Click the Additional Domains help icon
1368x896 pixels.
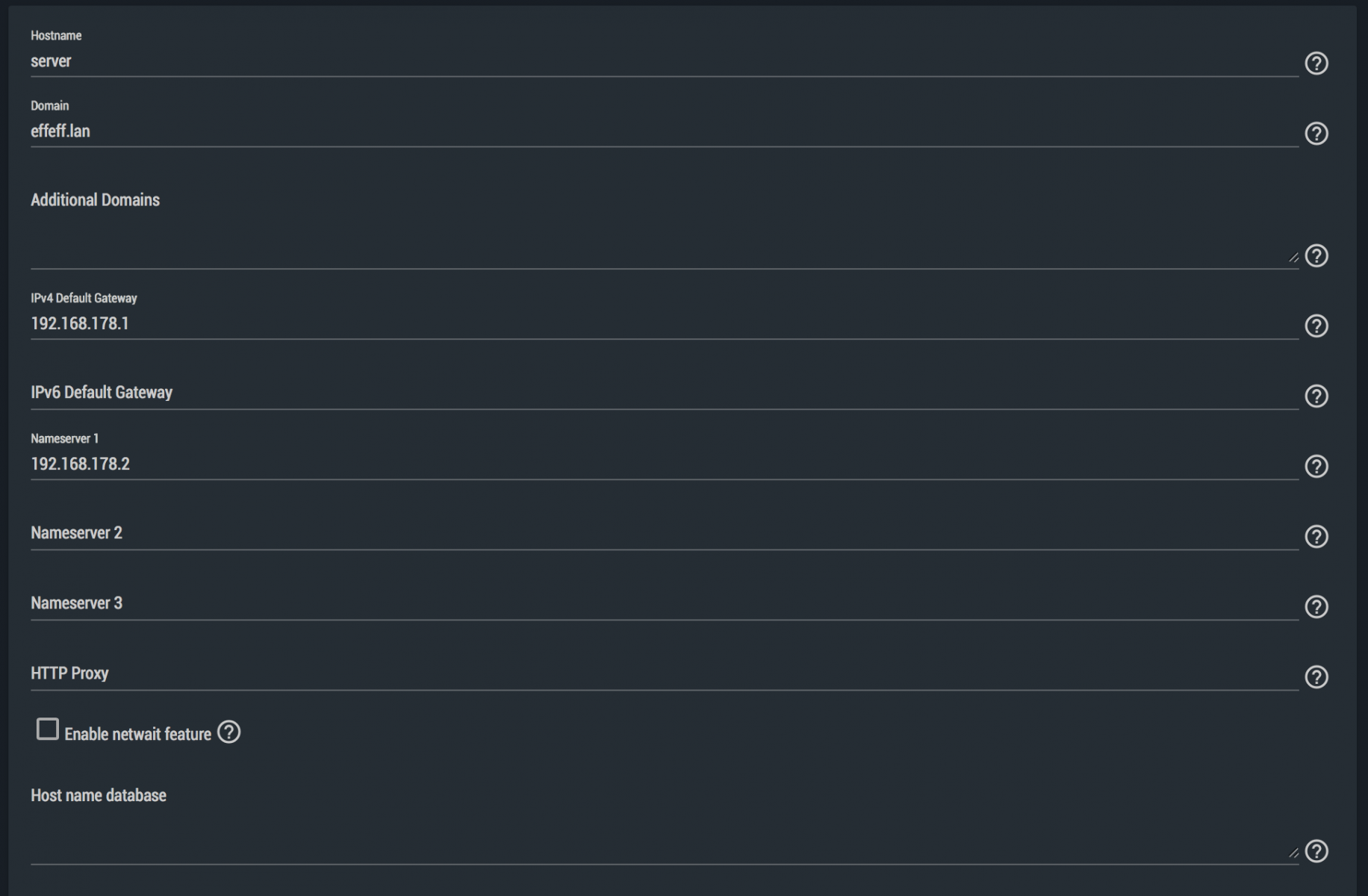(x=1316, y=256)
